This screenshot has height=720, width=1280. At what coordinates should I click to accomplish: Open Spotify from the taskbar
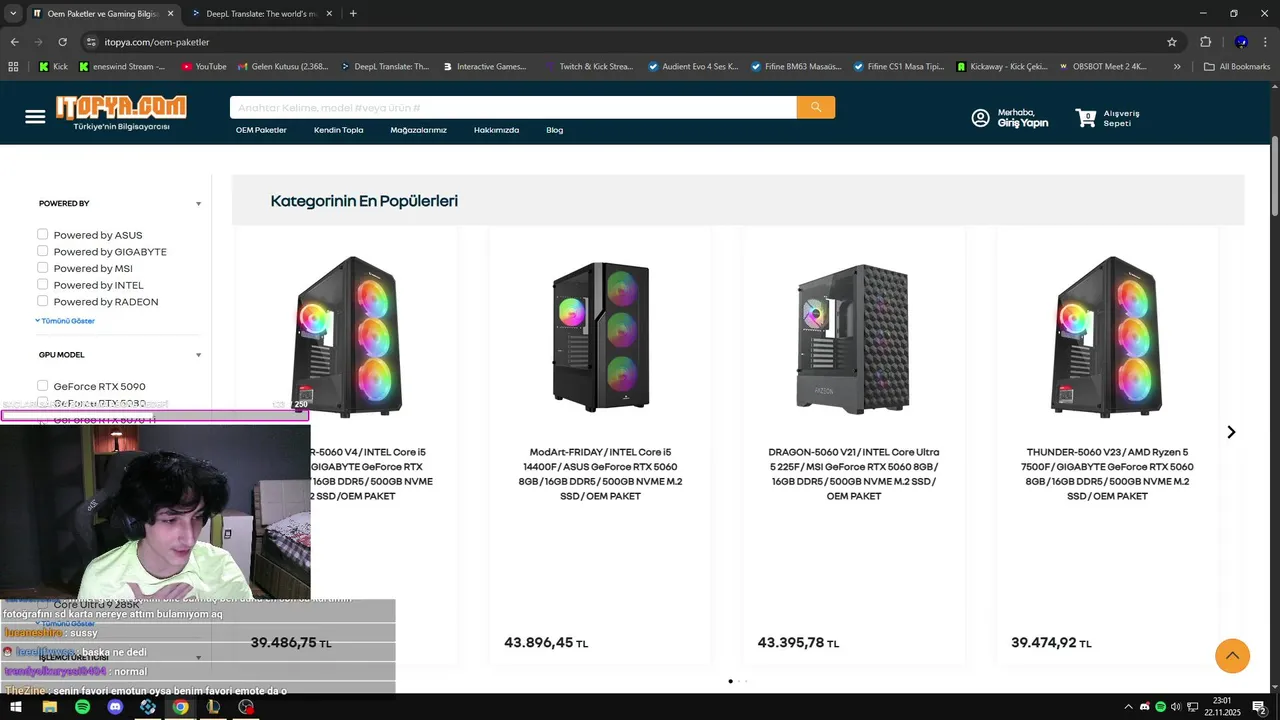(82, 707)
